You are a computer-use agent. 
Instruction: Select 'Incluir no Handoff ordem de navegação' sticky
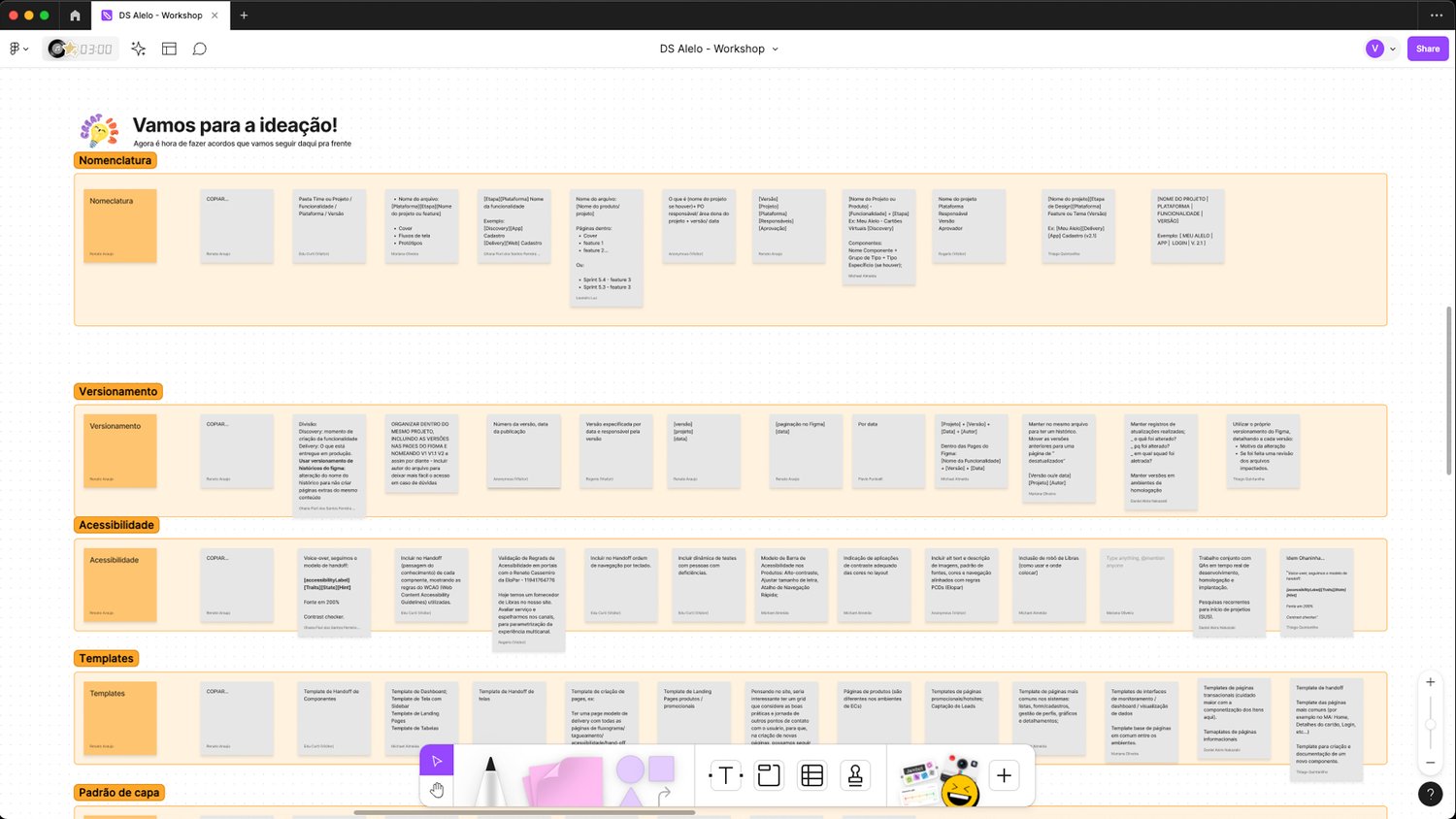coord(621,585)
